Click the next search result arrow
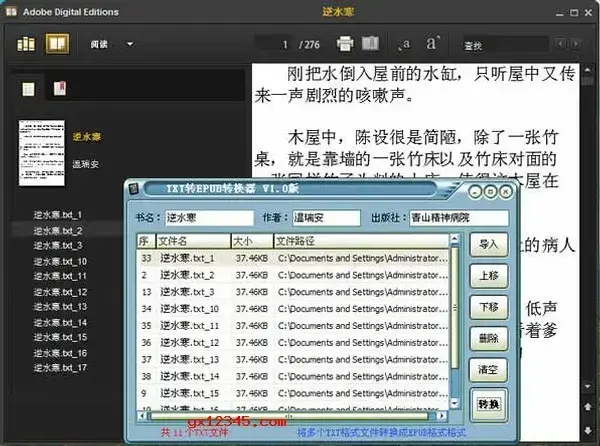This screenshot has height=446, width=600. tap(575, 44)
